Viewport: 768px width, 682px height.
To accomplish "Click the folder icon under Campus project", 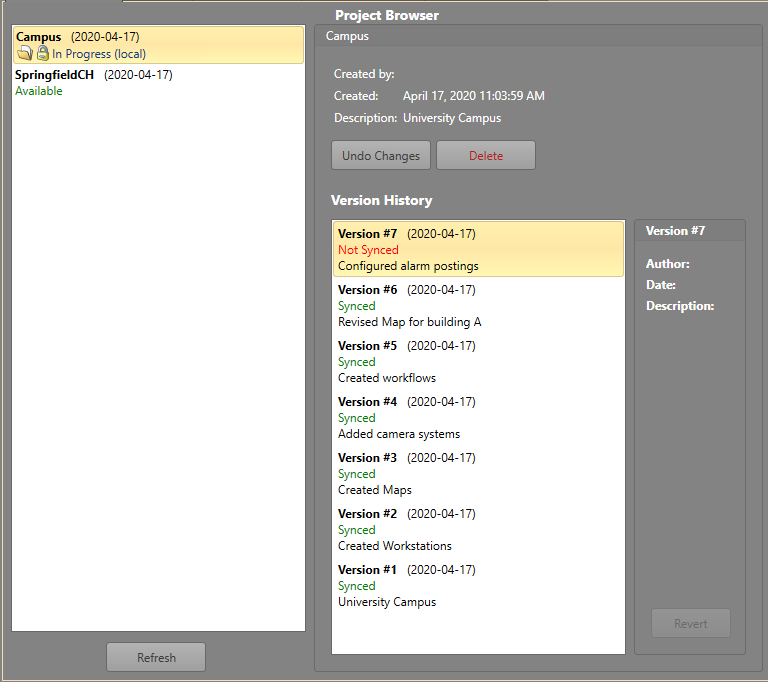I will pyautogui.click(x=24, y=54).
